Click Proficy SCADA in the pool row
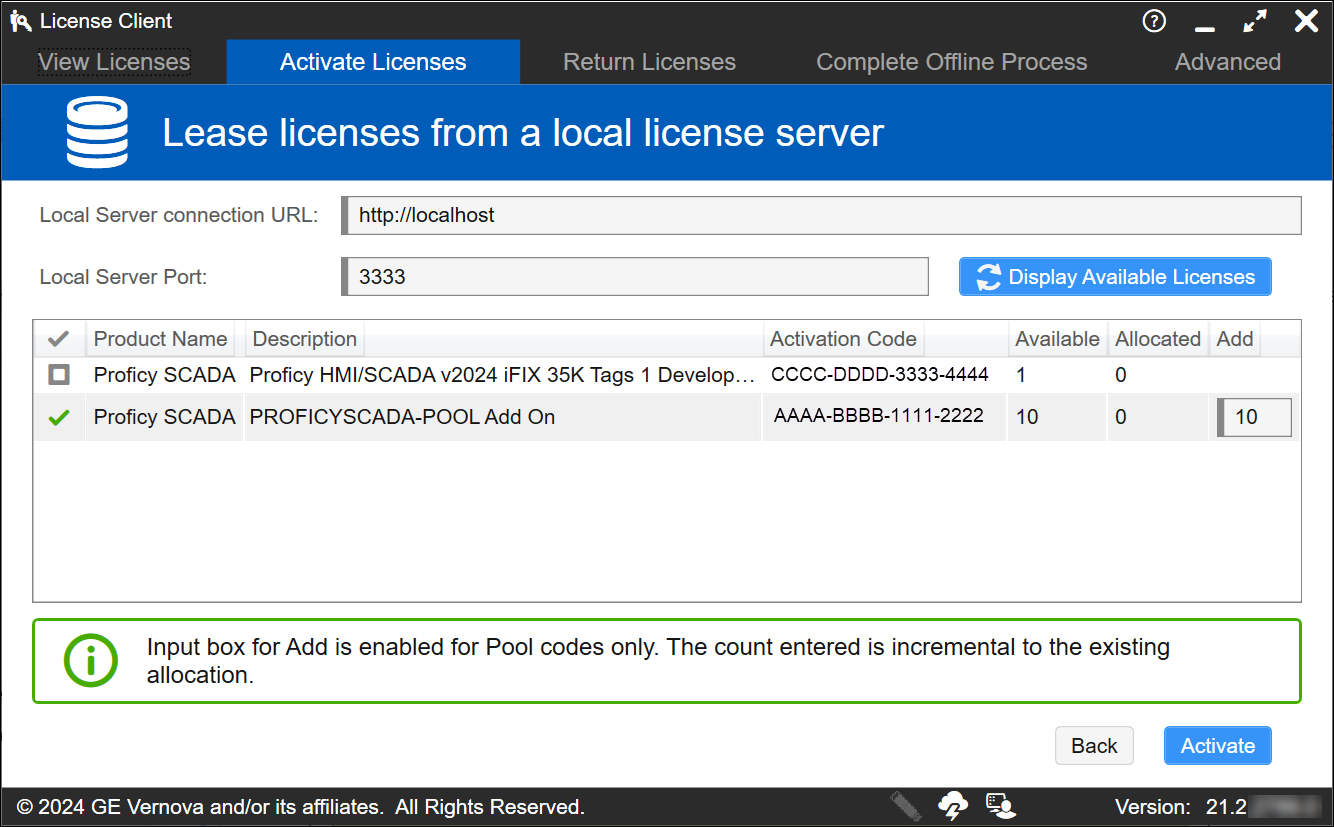The width and height of the screenshot is (1334, 827). tap(164, 417)
